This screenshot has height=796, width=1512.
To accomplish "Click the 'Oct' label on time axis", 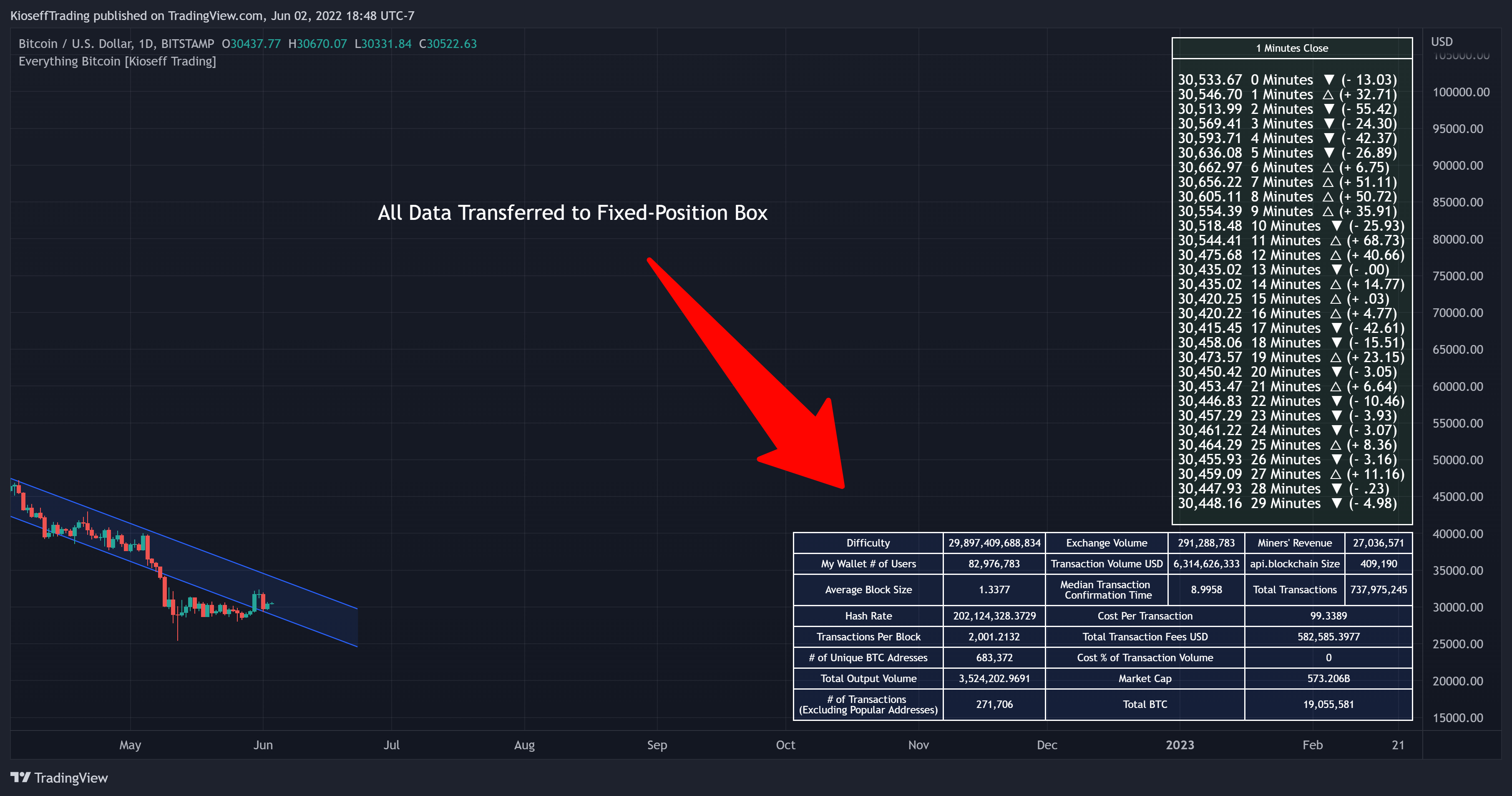I will (x=785, y=745).
